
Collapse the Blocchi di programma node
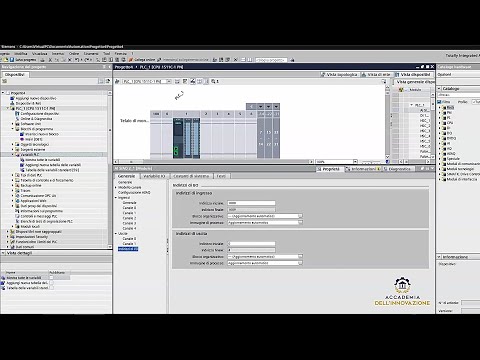coord(13,129)
